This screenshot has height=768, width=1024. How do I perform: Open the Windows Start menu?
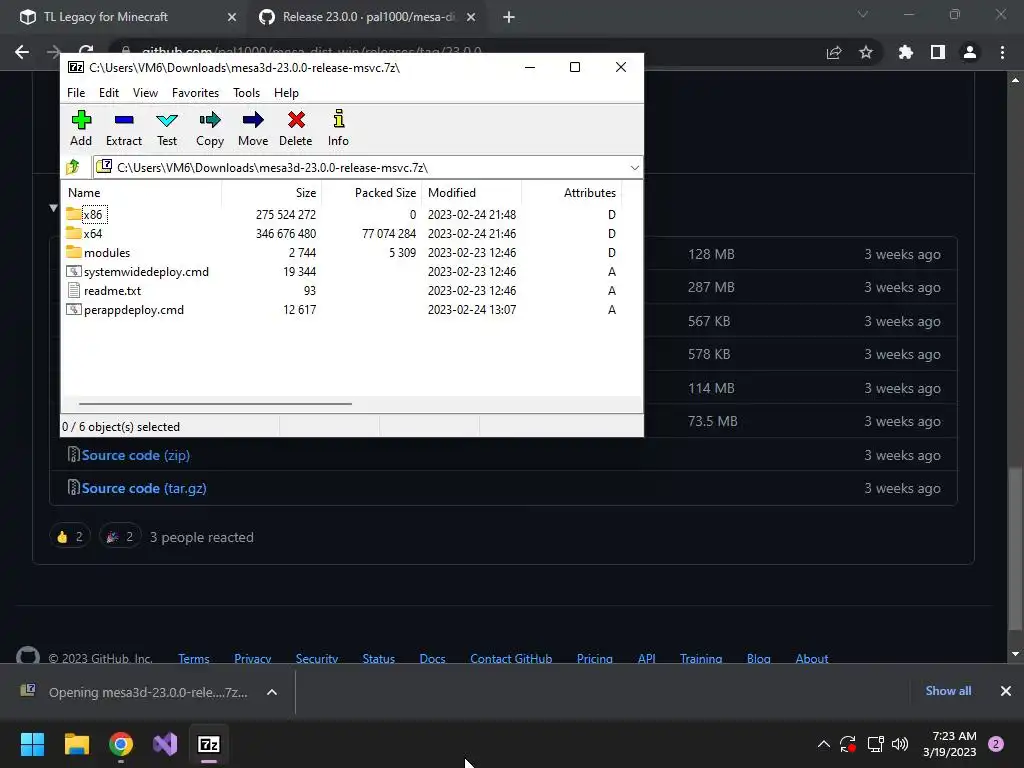click(x=32, y=744)
